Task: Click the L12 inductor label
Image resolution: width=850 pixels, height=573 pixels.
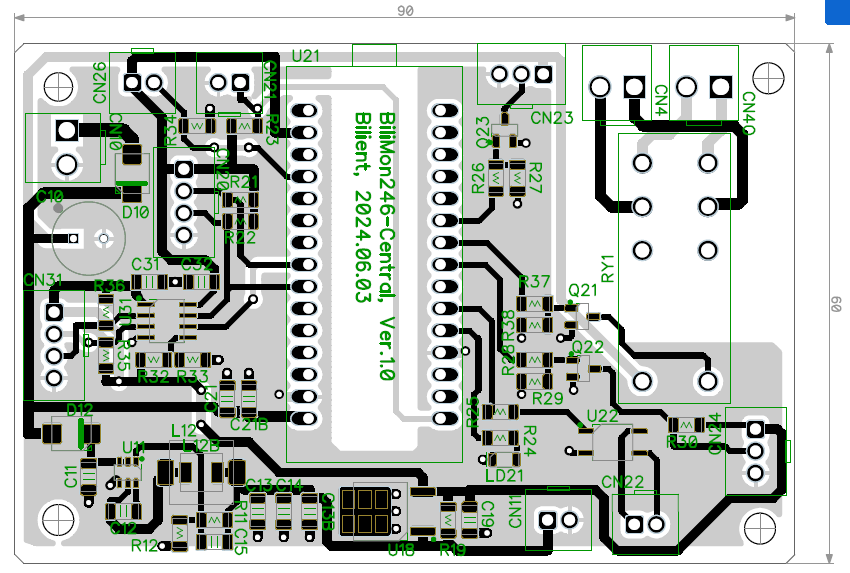Action: 184,432
